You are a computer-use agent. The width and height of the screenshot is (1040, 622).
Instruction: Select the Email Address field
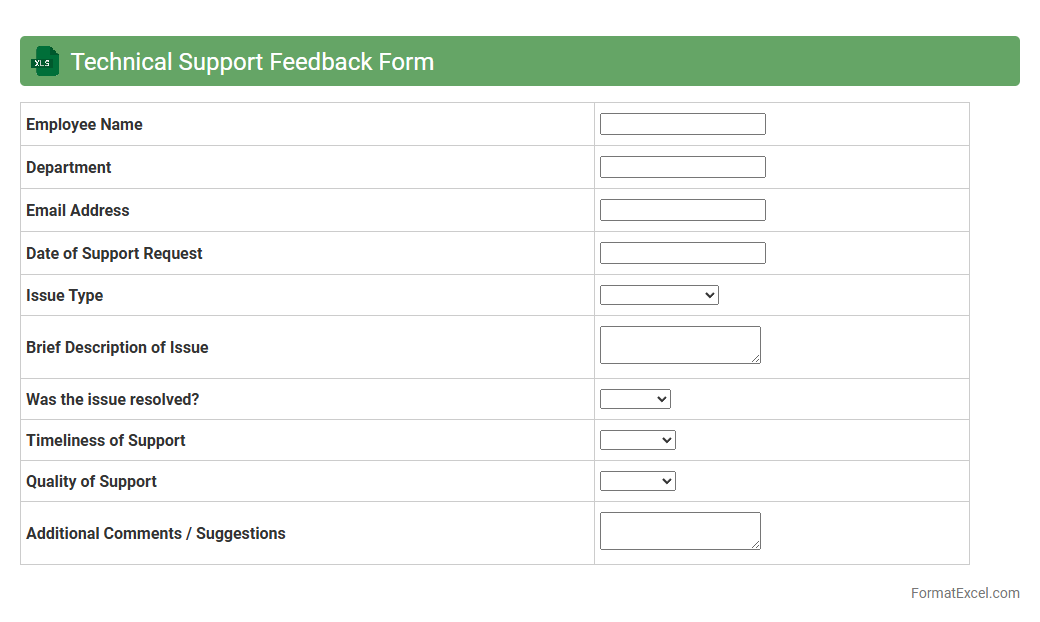(682, 210)
